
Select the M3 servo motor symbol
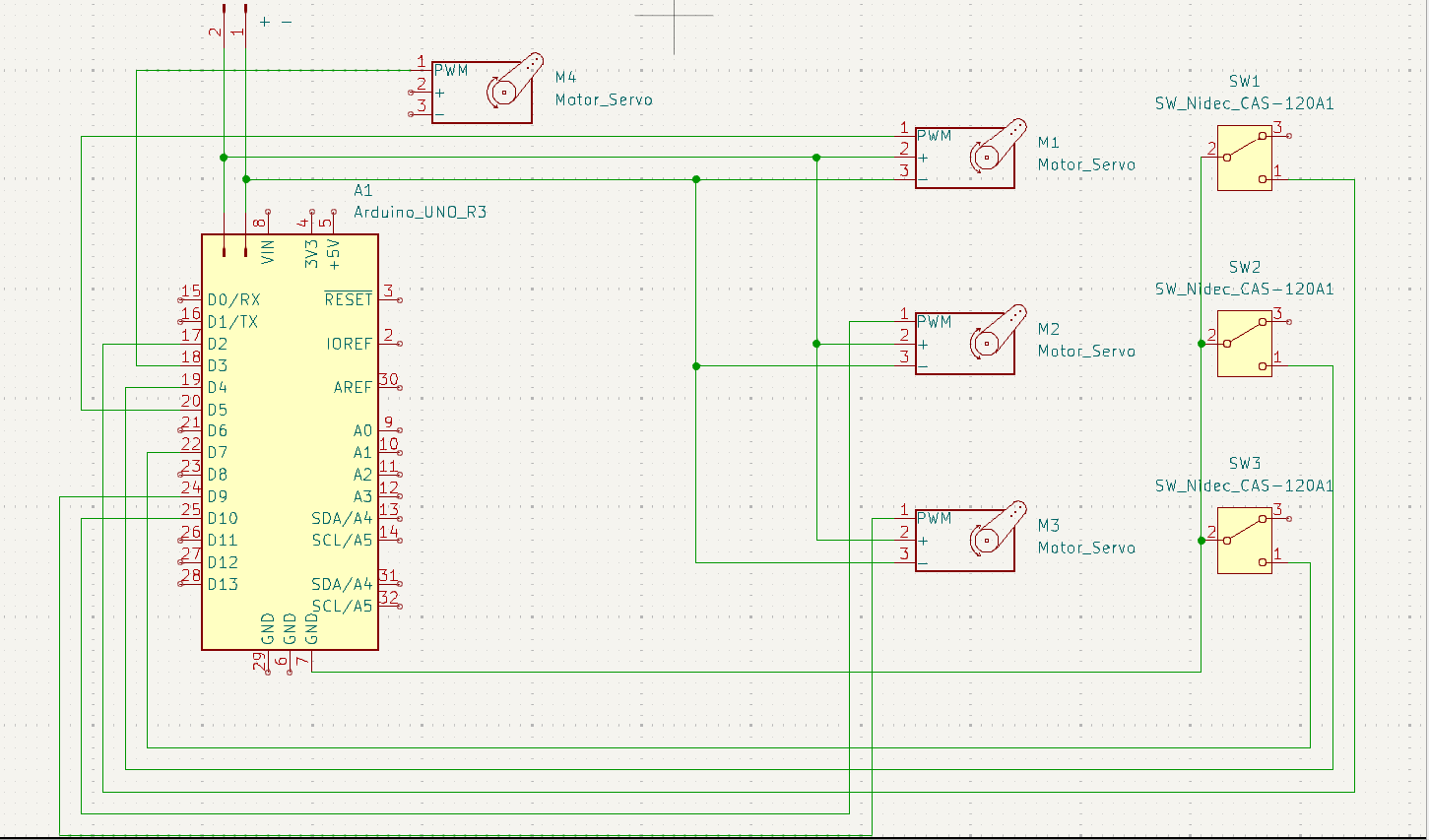coord(965,539)
